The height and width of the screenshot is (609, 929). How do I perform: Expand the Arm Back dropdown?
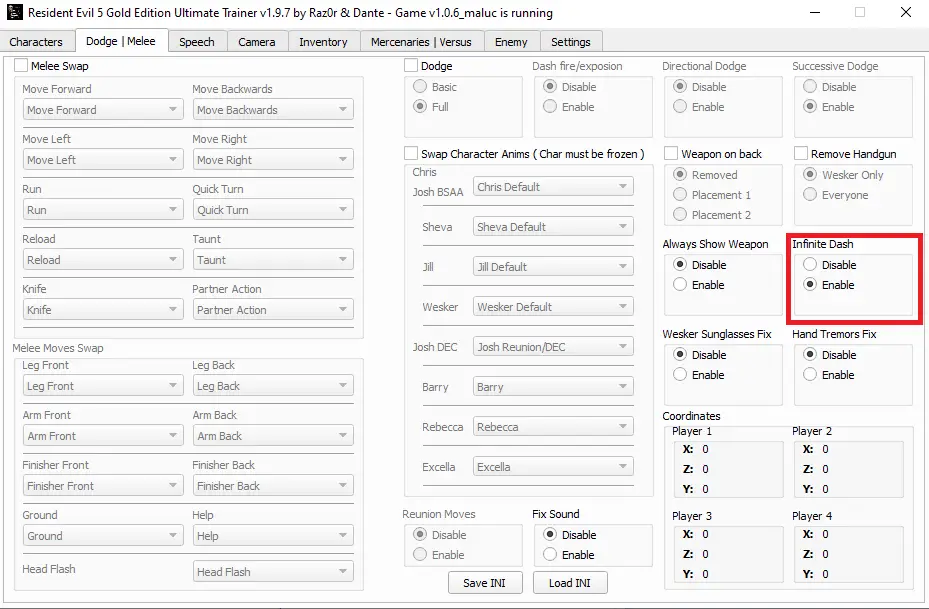pyautogui.click(x=273, y=436)
